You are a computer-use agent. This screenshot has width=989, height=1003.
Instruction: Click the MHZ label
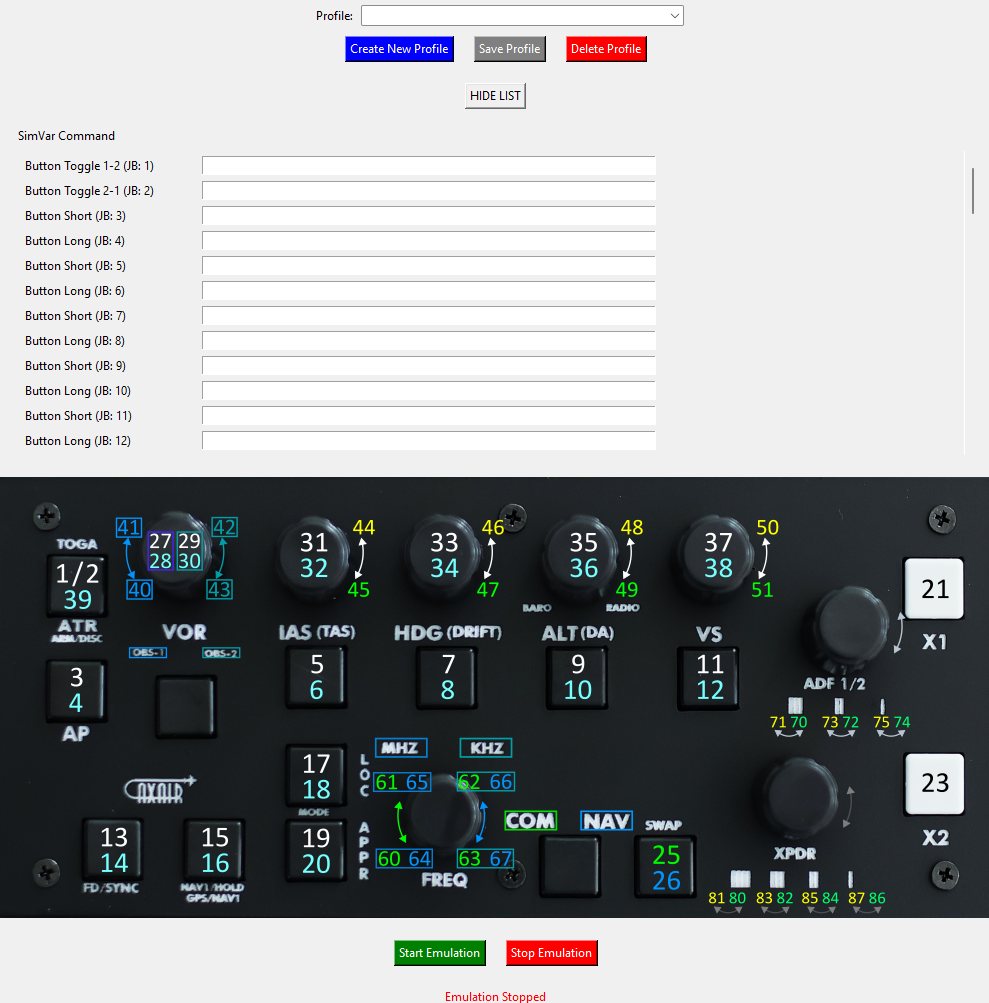[400, 748]
